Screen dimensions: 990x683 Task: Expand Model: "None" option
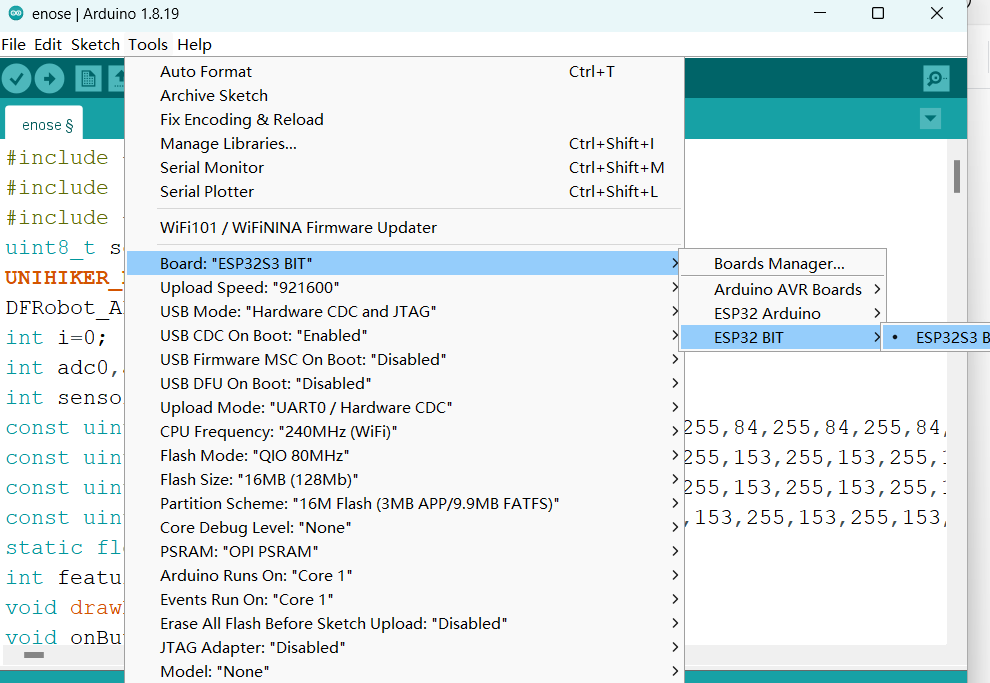coord(405,671)
